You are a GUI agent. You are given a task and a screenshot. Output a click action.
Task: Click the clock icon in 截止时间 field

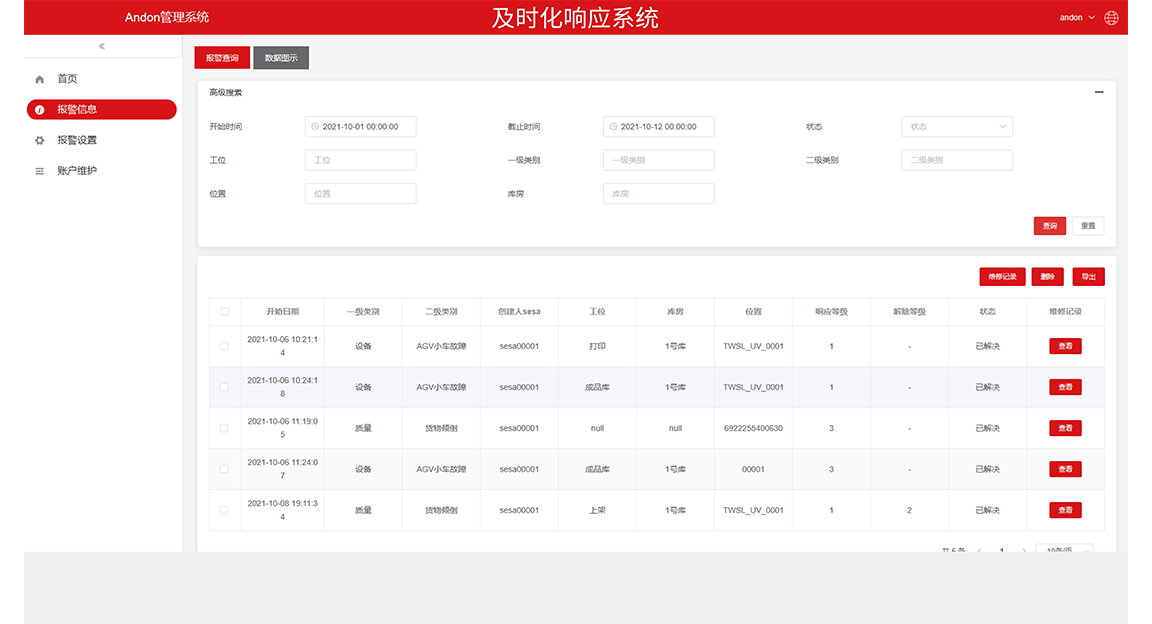click(611, 126)
